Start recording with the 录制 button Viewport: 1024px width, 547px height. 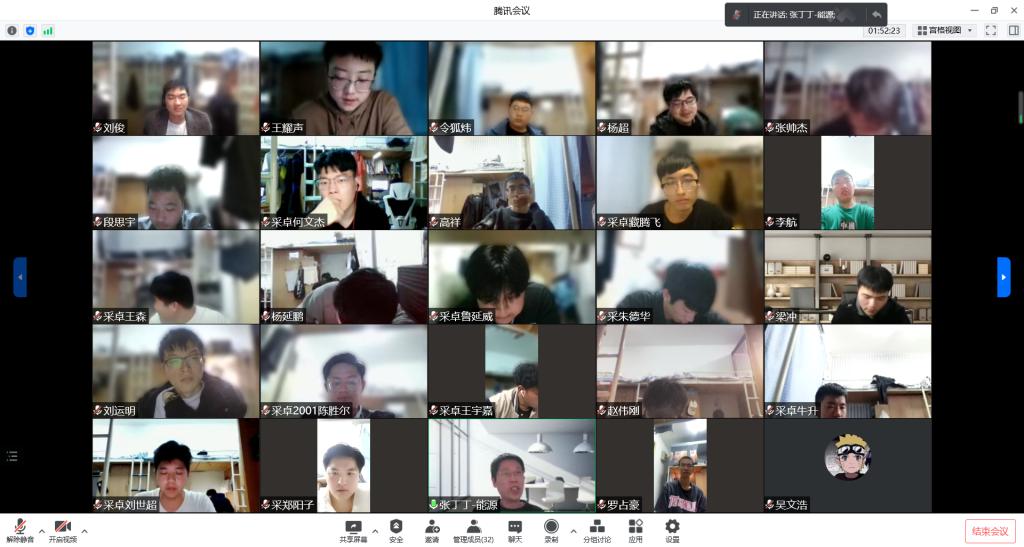[x=551, y=530]
